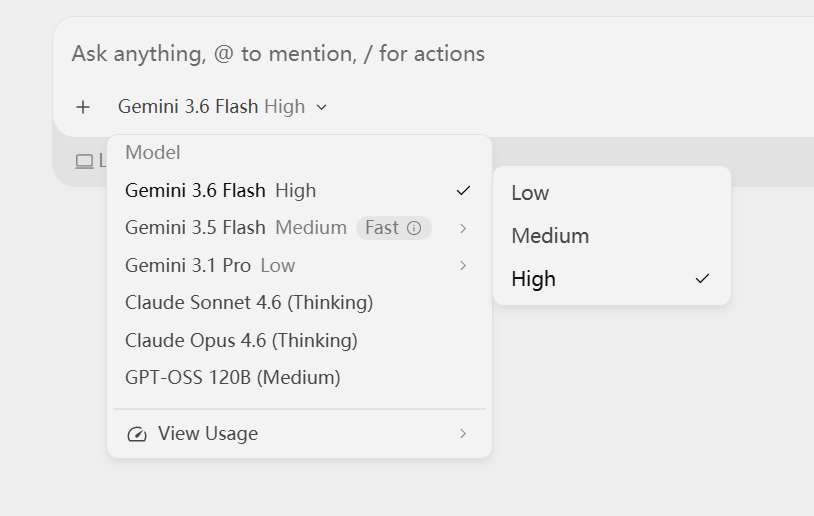Click the plus add-context icon

83,107
